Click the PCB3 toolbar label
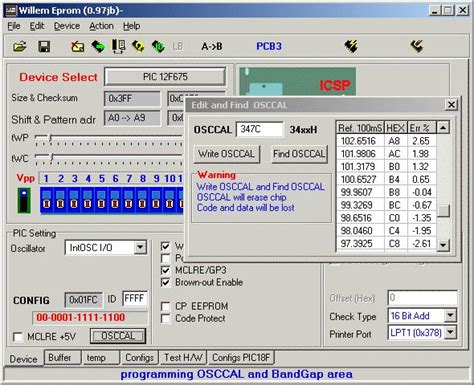The image size is (474, 385). (x=269, y=46)
